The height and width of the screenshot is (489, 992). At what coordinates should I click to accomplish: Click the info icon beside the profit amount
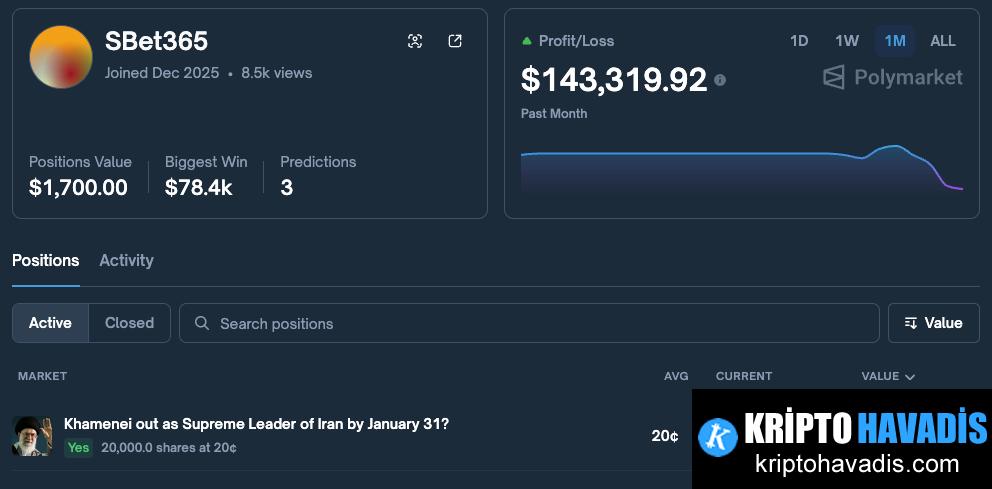pos(720,80)
